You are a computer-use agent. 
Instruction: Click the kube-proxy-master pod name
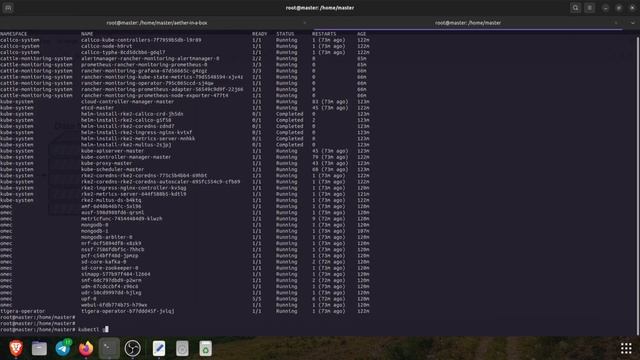click(x=107, y=163)
